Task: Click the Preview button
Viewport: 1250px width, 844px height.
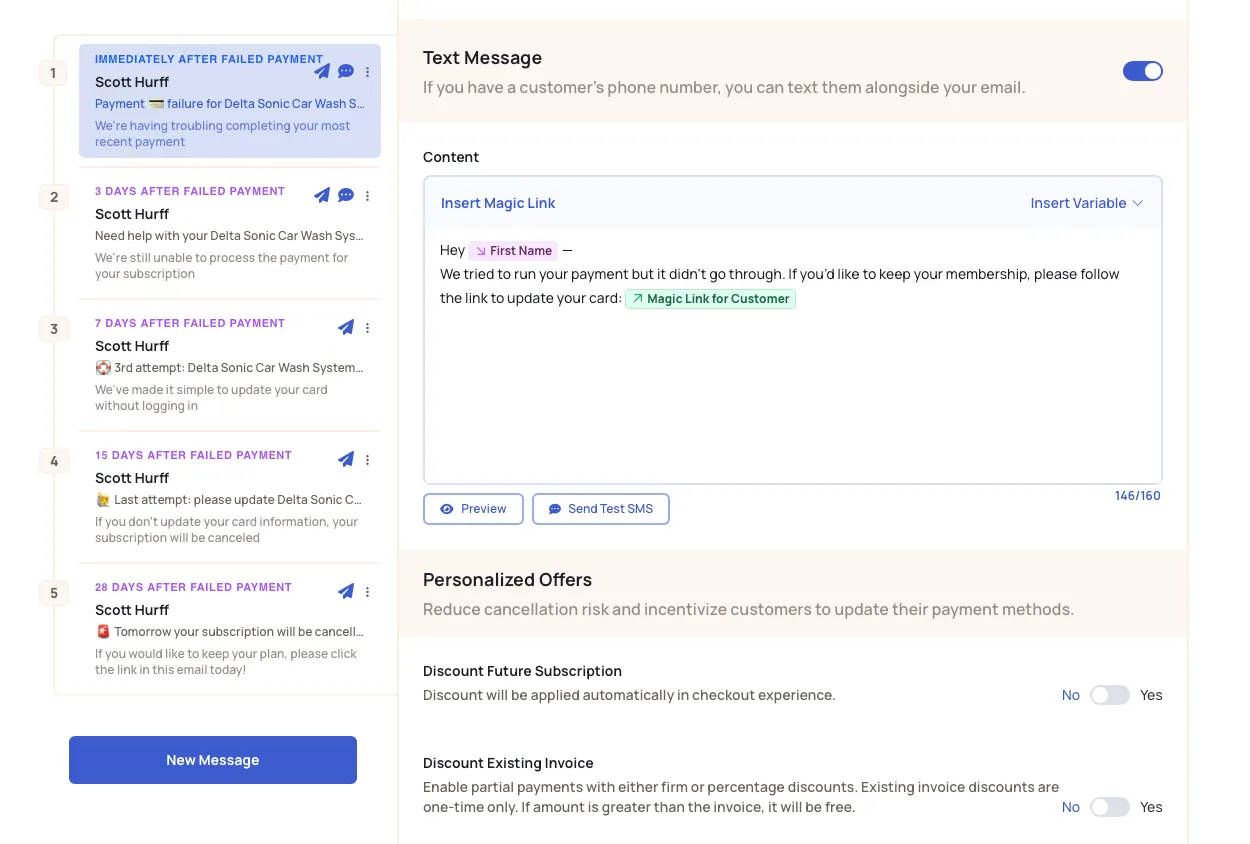Action: click(473, 509)
